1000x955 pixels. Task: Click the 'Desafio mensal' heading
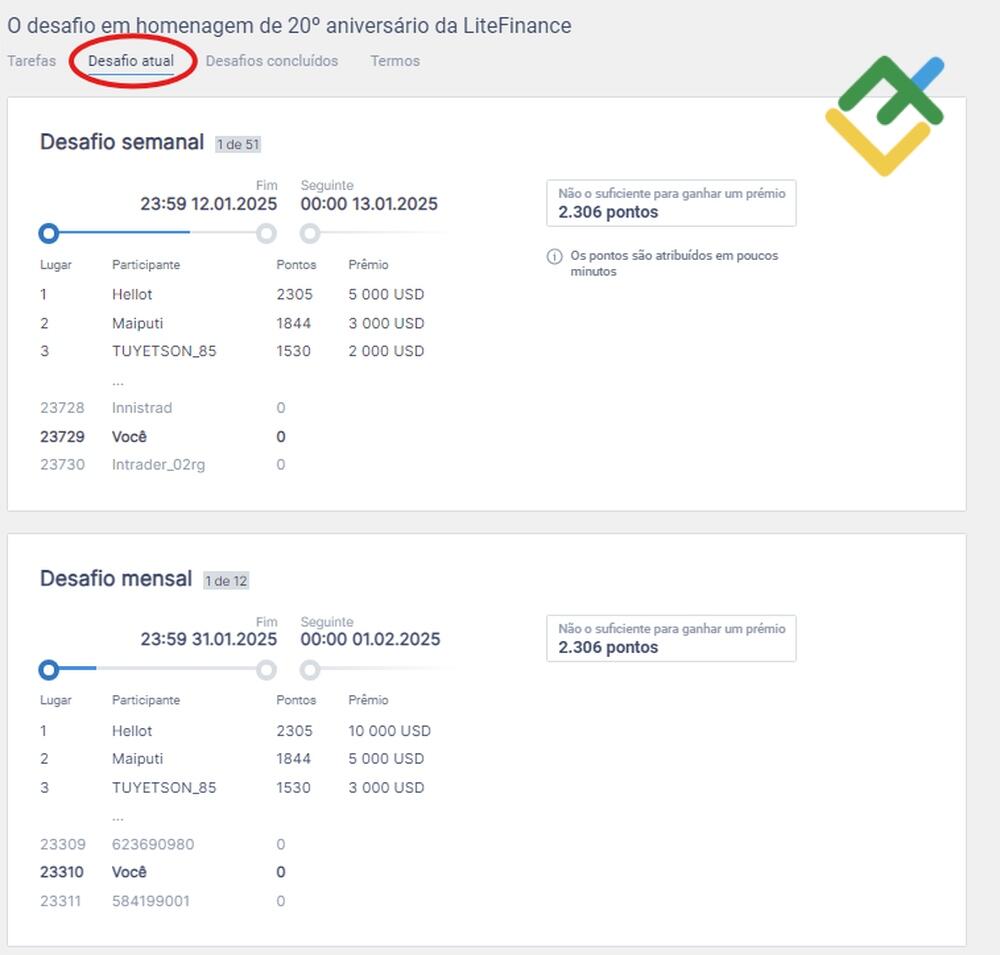(115, 578)
